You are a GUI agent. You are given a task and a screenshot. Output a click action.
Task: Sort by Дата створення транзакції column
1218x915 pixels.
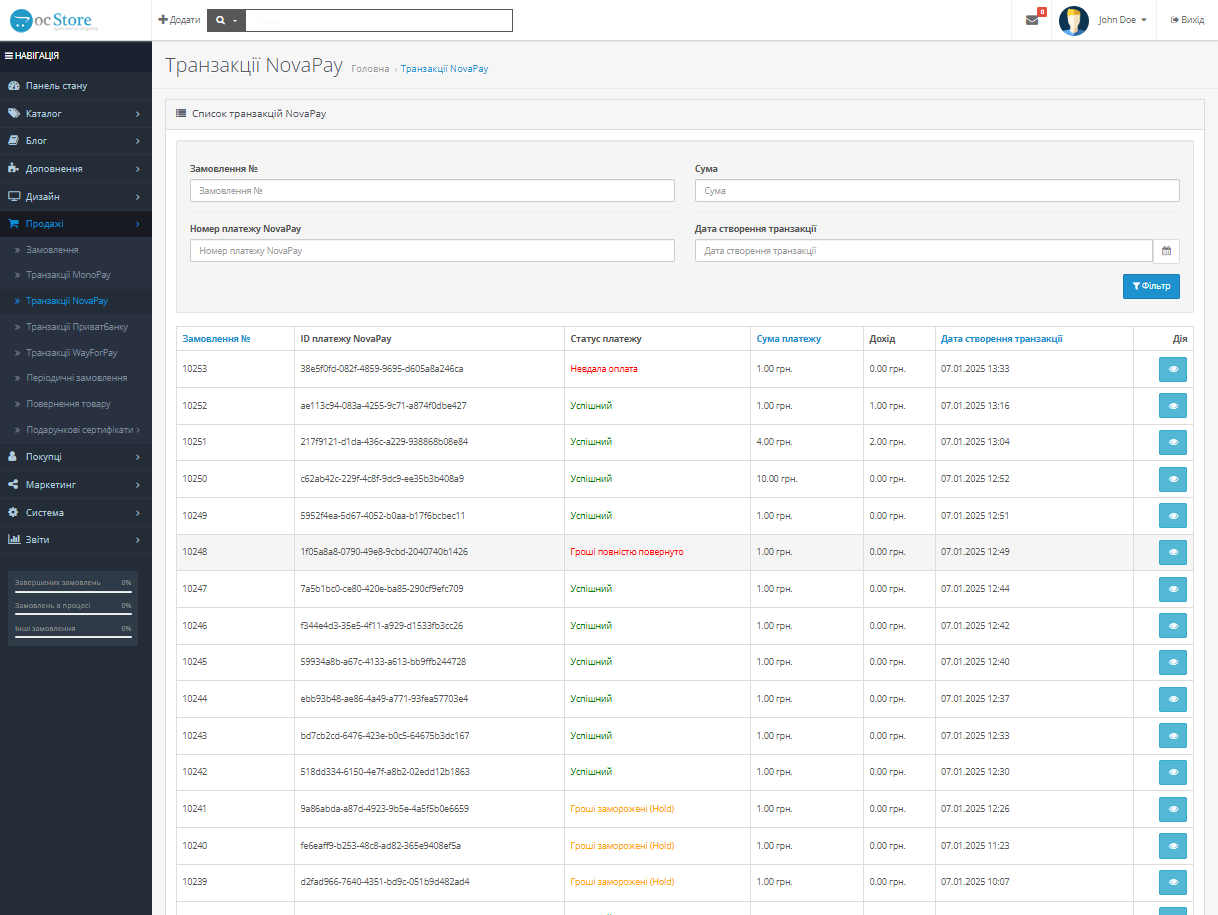pyautogui.click(x=1002, y=339)
